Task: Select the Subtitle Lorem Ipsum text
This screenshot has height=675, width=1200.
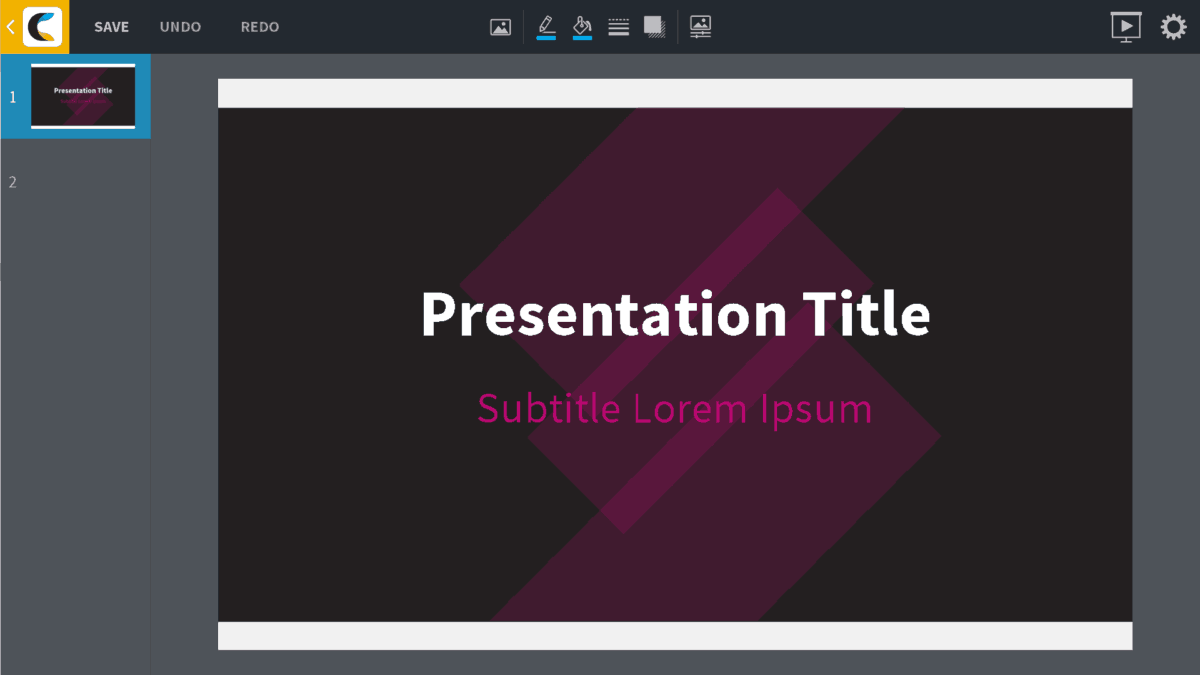Action: [x=675, y=408]
